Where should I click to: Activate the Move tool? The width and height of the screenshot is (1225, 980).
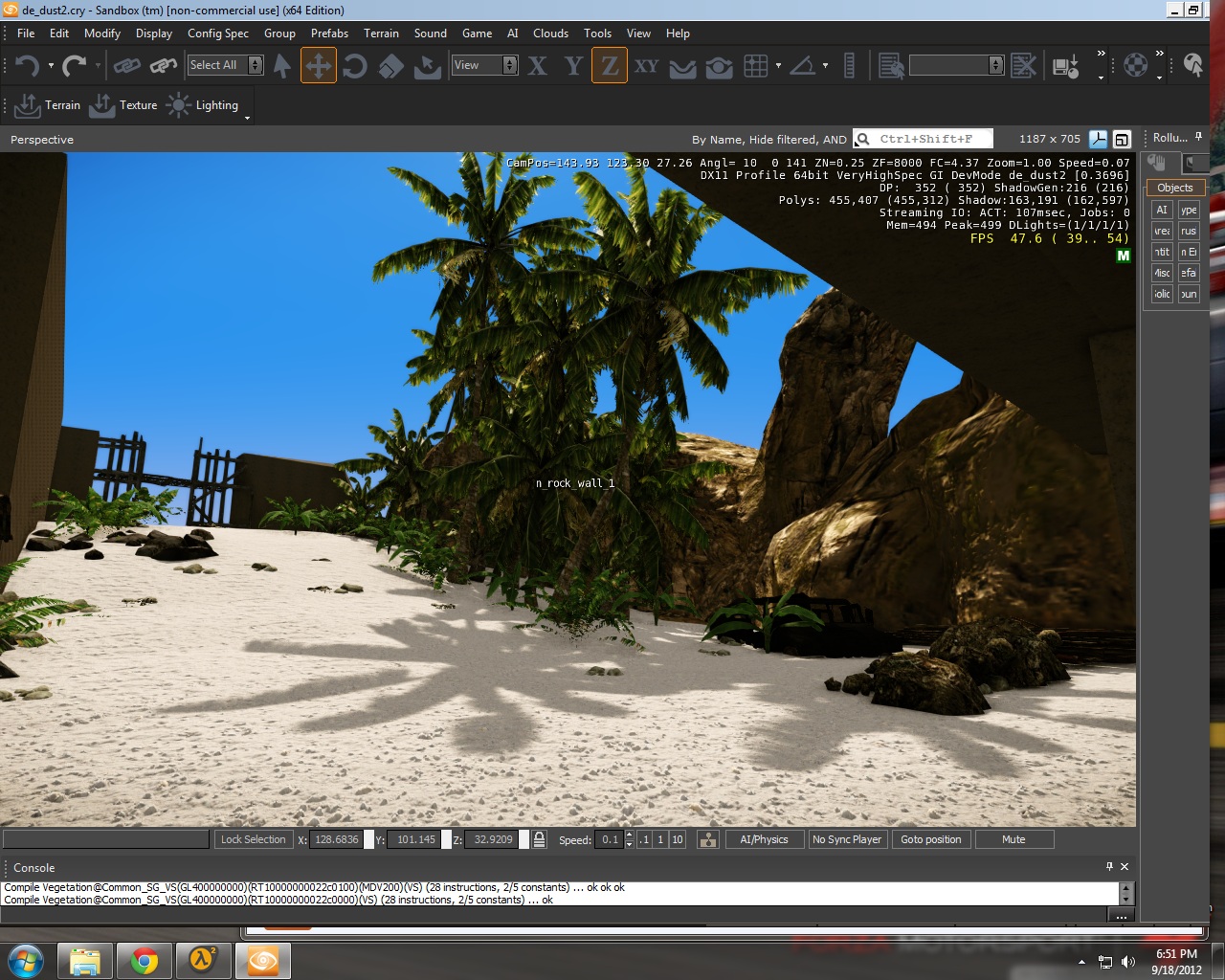click(319, 65)
